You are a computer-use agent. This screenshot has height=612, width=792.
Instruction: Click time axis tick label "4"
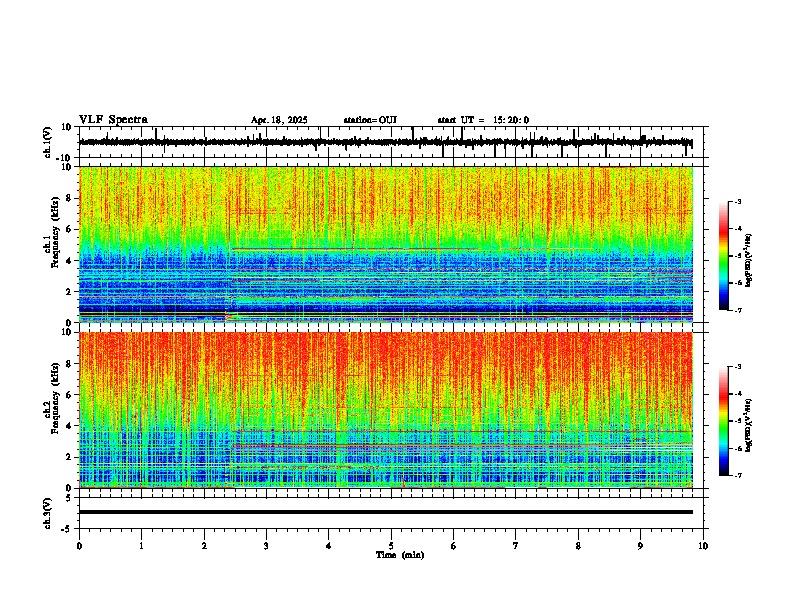329,546
